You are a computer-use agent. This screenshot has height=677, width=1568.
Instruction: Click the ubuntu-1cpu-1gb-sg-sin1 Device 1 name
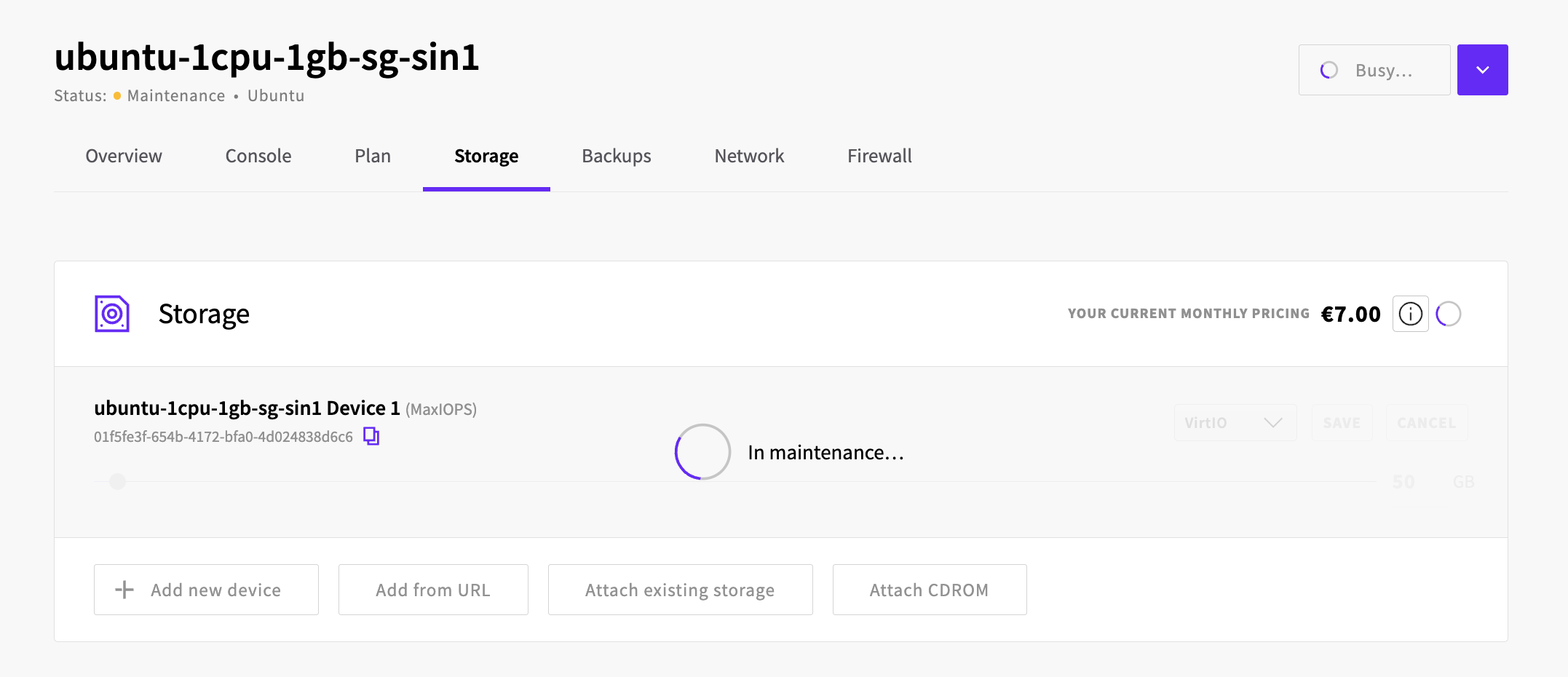click(x=247, y=408)
